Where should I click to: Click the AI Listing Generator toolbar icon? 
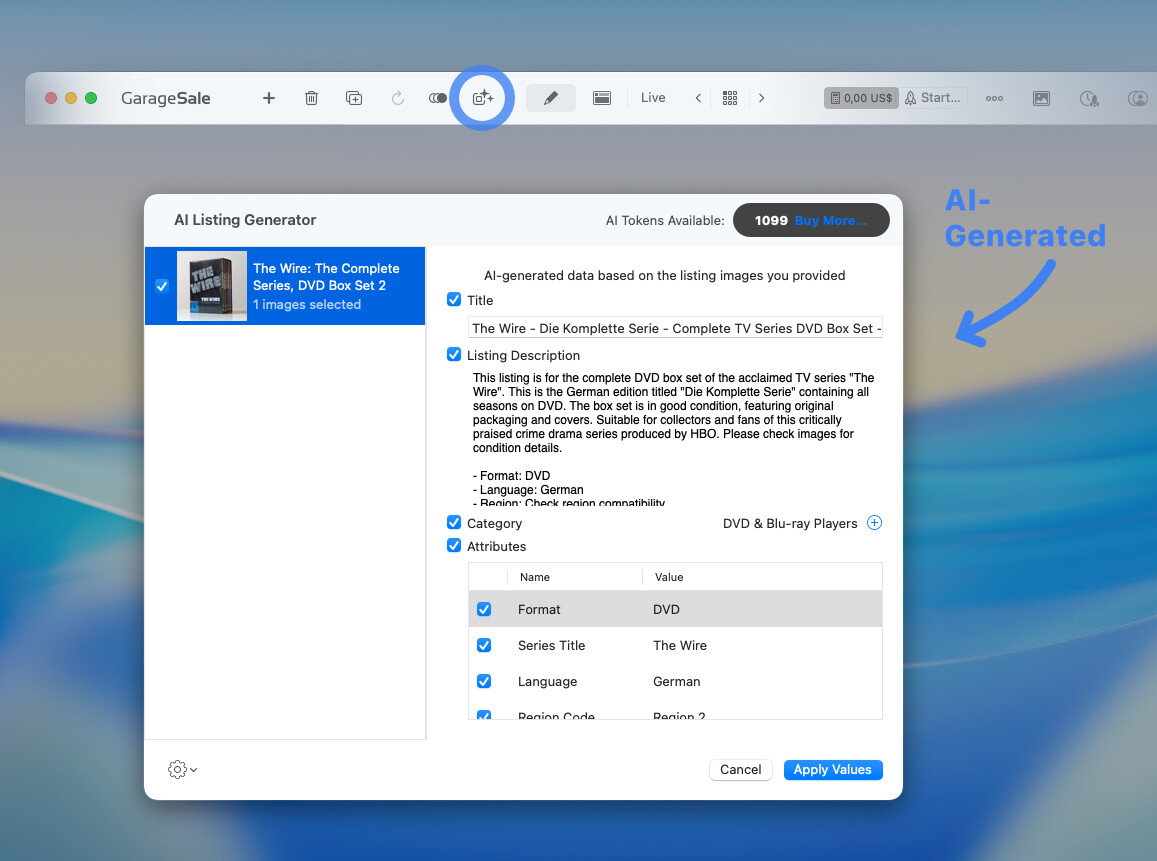point(483,98)
